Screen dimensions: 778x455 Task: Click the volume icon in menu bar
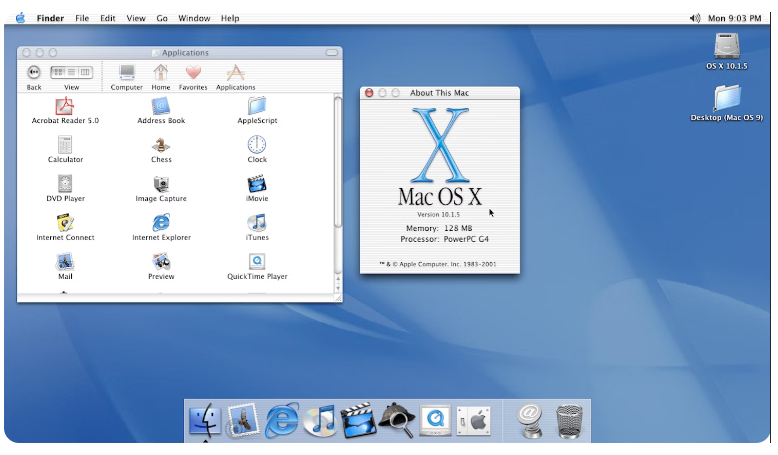coord(695,18)
